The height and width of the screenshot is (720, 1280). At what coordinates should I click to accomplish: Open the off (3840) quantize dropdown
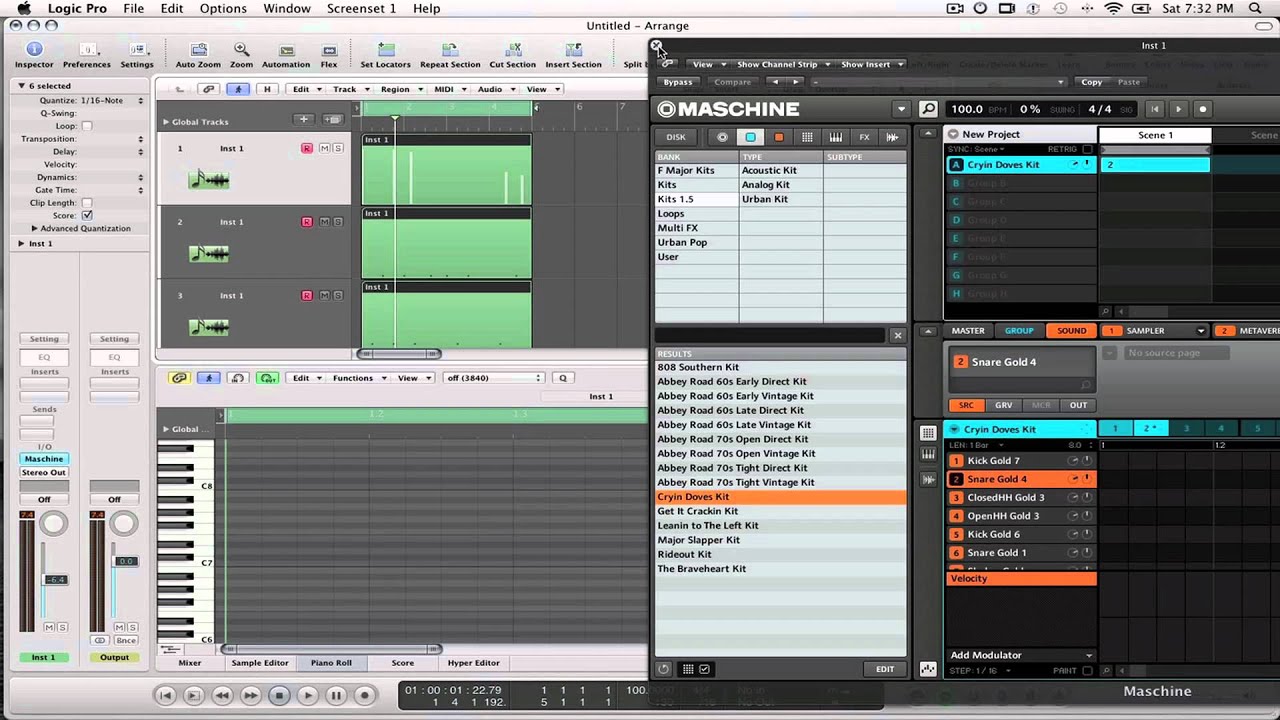[494, 378]
